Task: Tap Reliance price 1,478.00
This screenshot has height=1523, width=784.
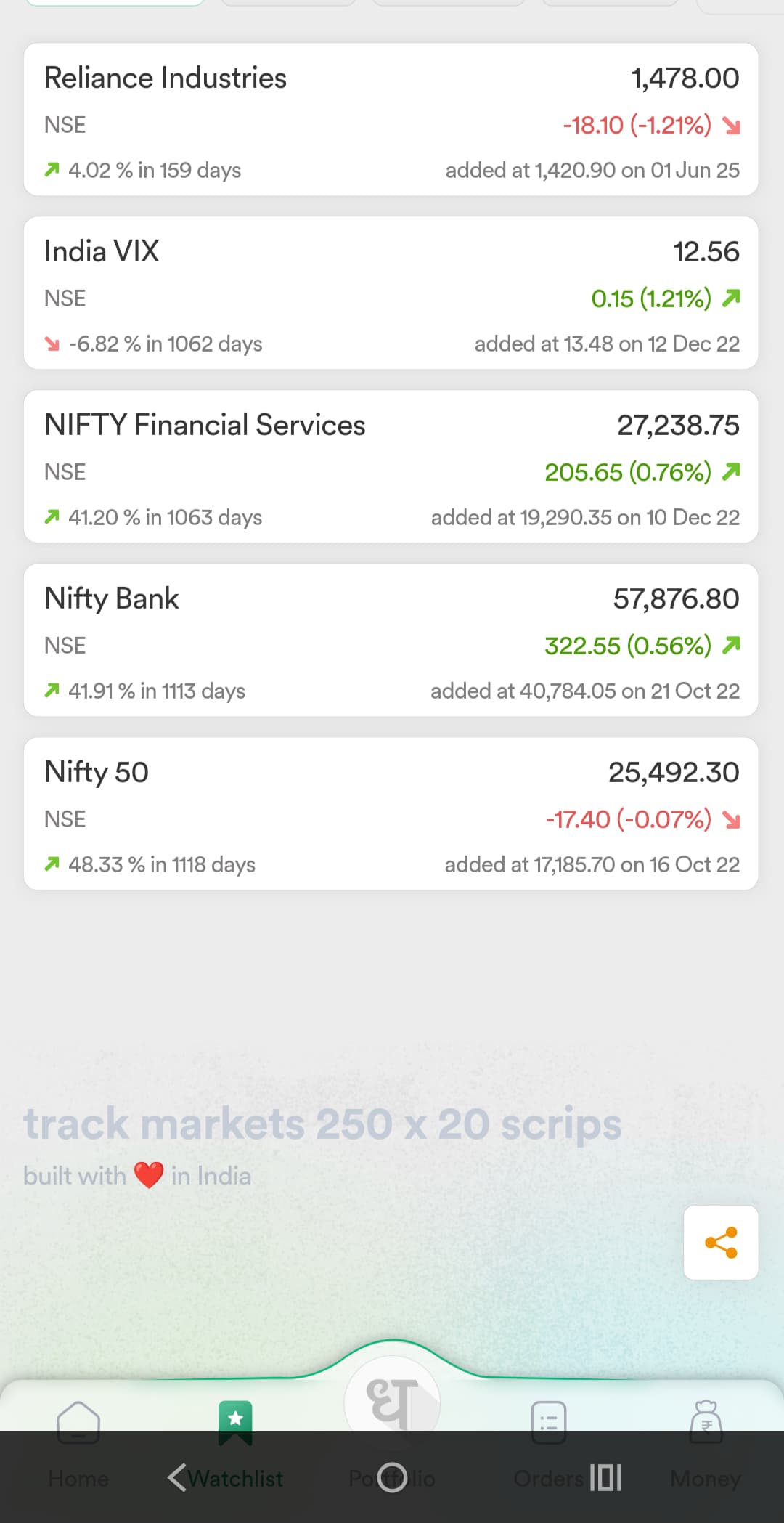Action: click(685, 78)
